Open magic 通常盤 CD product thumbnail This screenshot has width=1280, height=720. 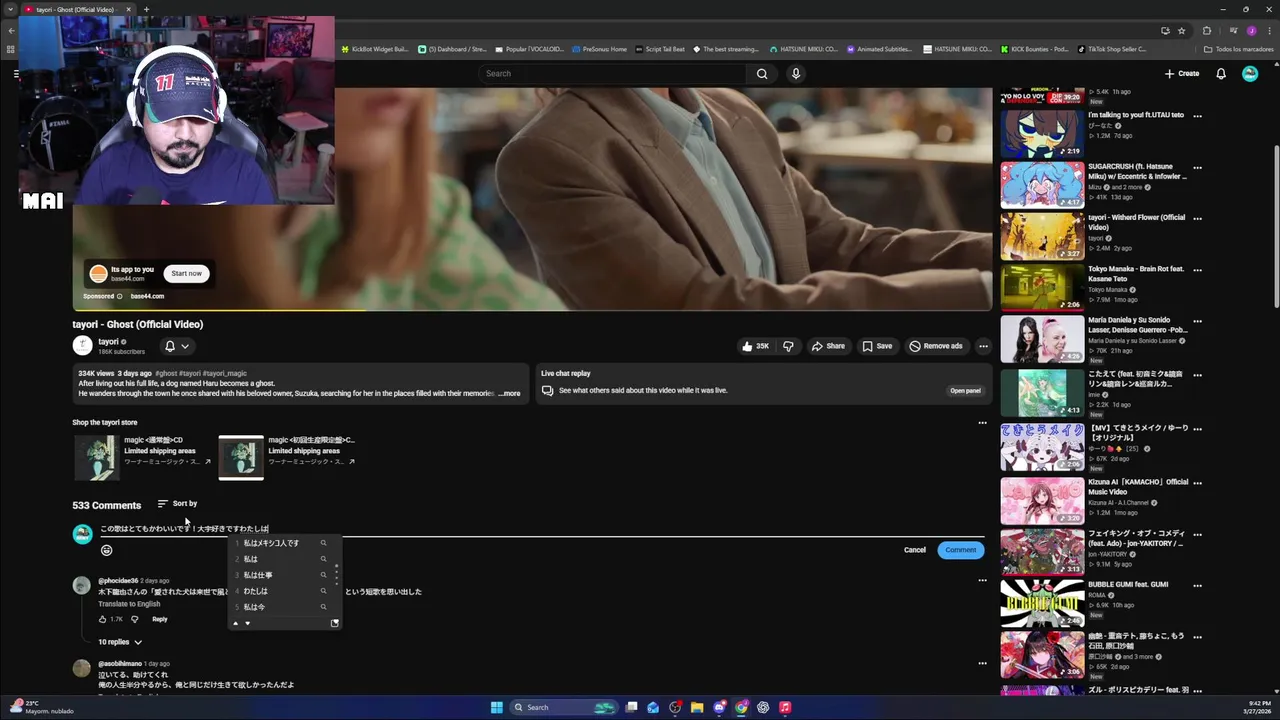pos(95,458)
